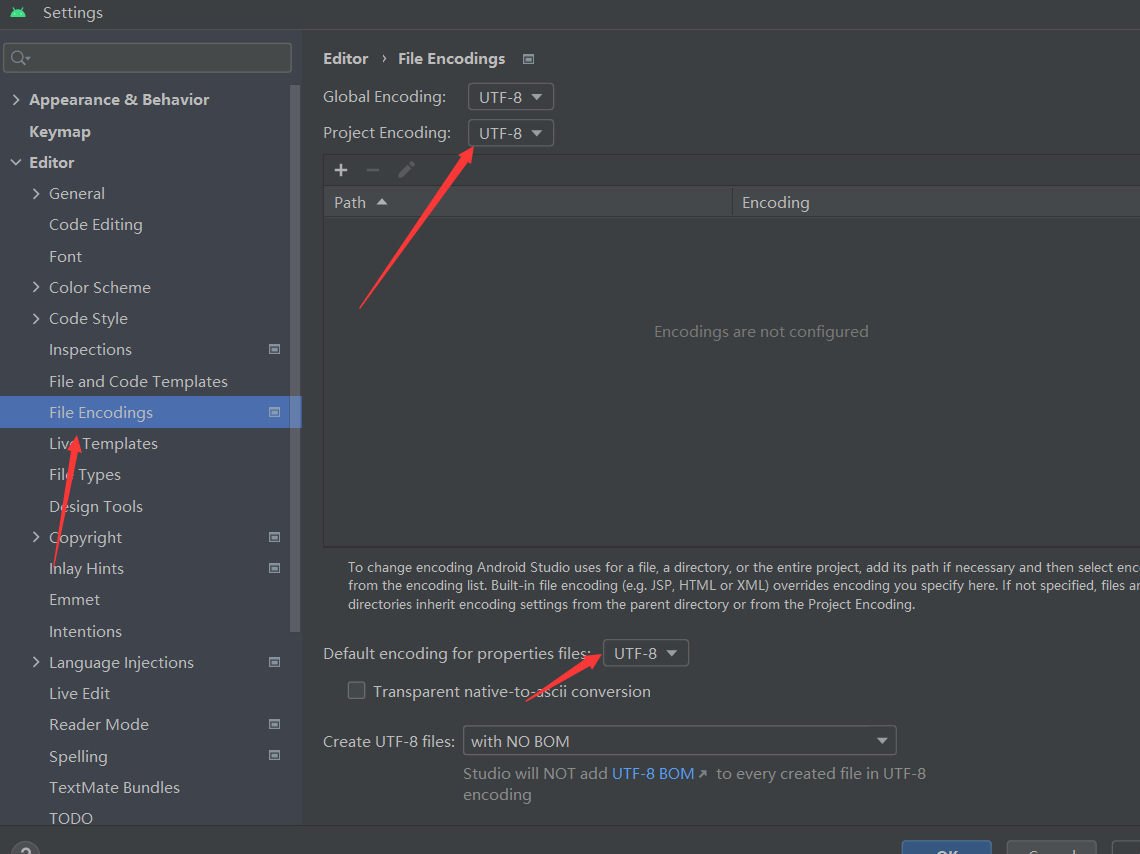
Task: Click project icon on Reader Mode row
Action: (x=274, y=724)
